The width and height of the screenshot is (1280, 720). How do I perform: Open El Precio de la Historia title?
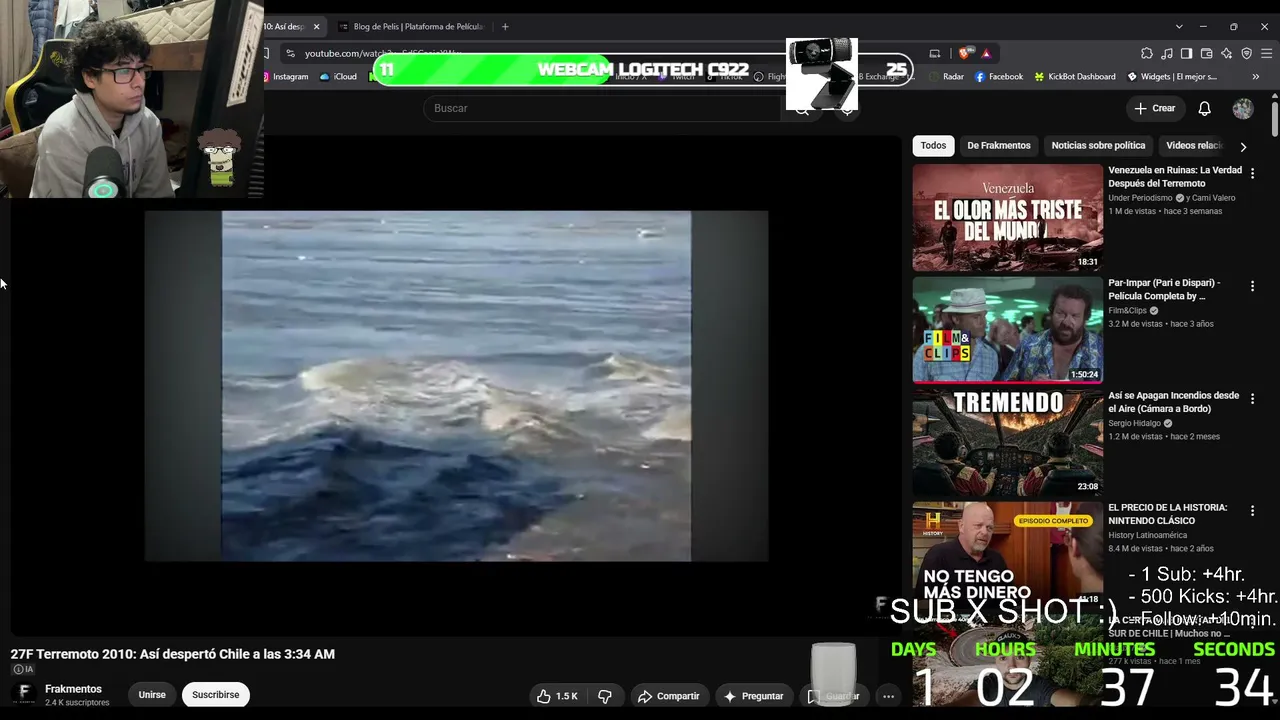coord(1167,514)
